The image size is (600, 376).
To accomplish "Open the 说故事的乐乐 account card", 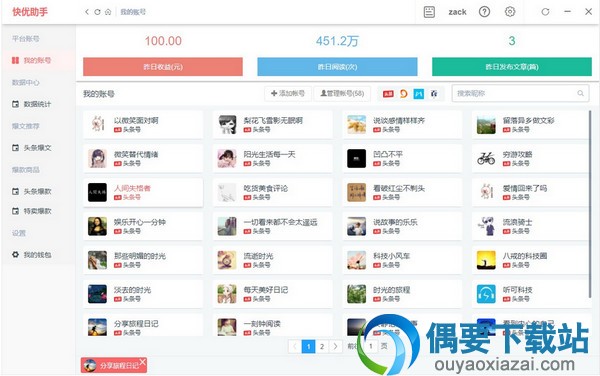I will click(x=402, y=226).
